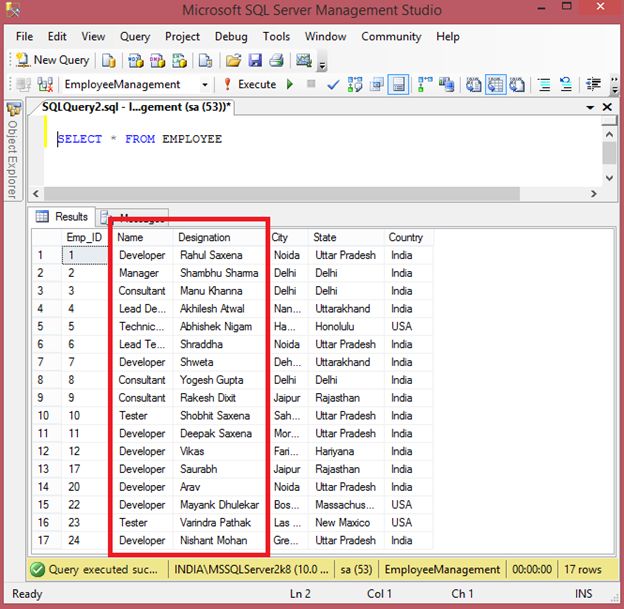
Task: Click the green Debug play icon
Action: coord(290,85)
